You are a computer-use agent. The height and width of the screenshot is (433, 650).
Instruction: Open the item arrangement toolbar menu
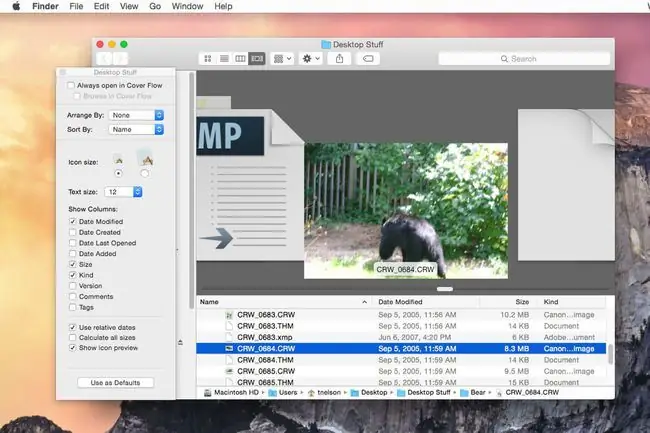[282, 59]
